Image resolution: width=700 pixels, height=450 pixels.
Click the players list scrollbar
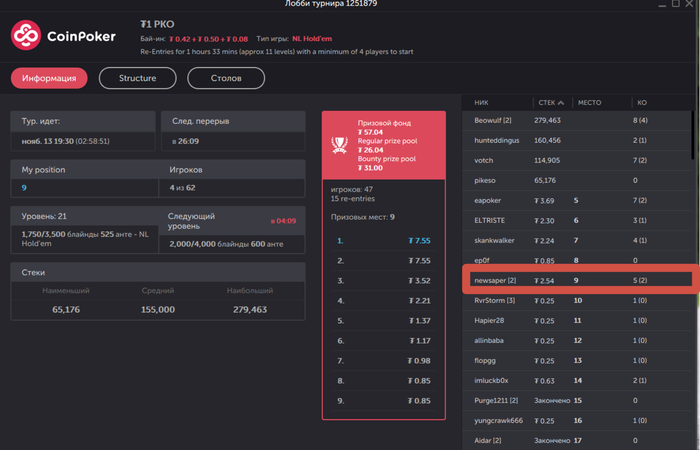693,135
